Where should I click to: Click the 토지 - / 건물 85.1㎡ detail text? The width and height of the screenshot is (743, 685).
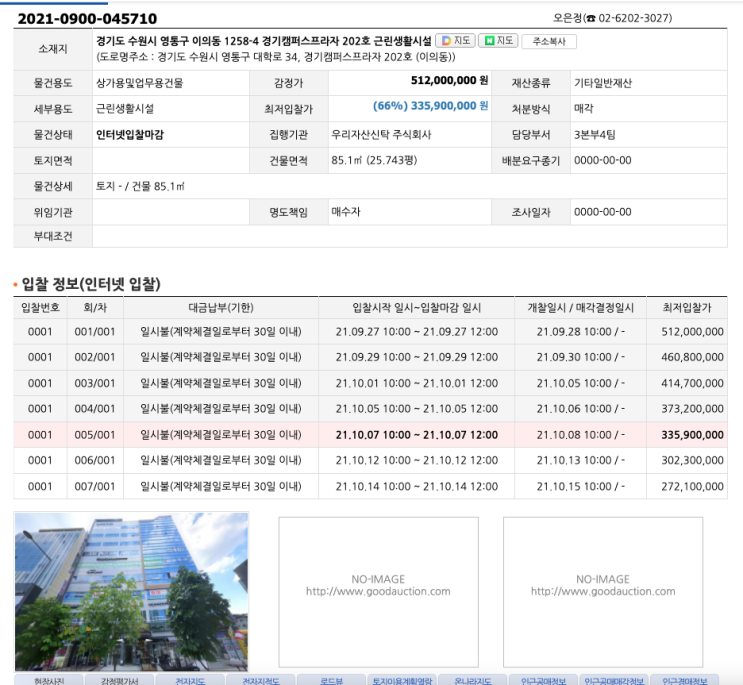[x=140, y=186]
